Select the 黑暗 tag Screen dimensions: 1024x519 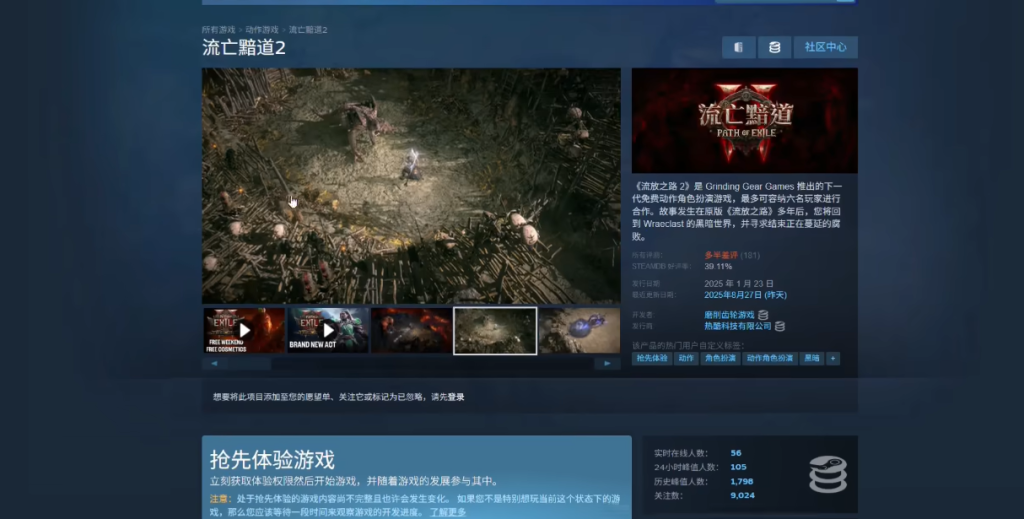(x=812, y=358)
